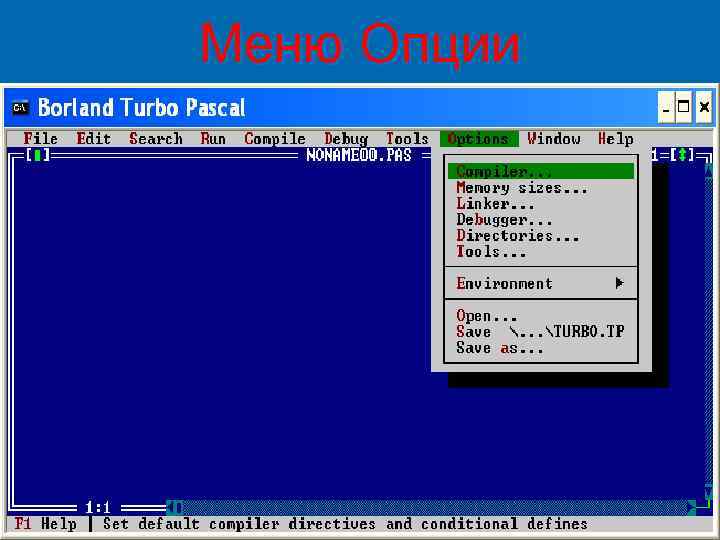Open the Help menu
Image resolution: width=720 pixels, height=540 pixels.
tap(615, 139)
